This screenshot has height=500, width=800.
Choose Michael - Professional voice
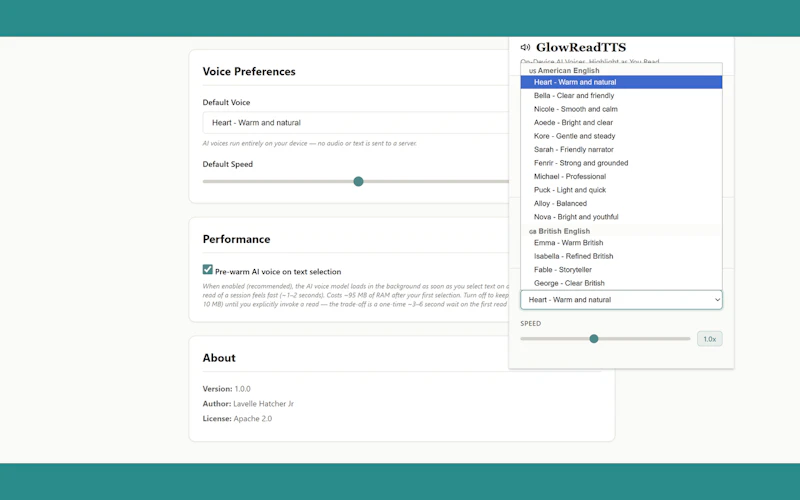(621, 177)
